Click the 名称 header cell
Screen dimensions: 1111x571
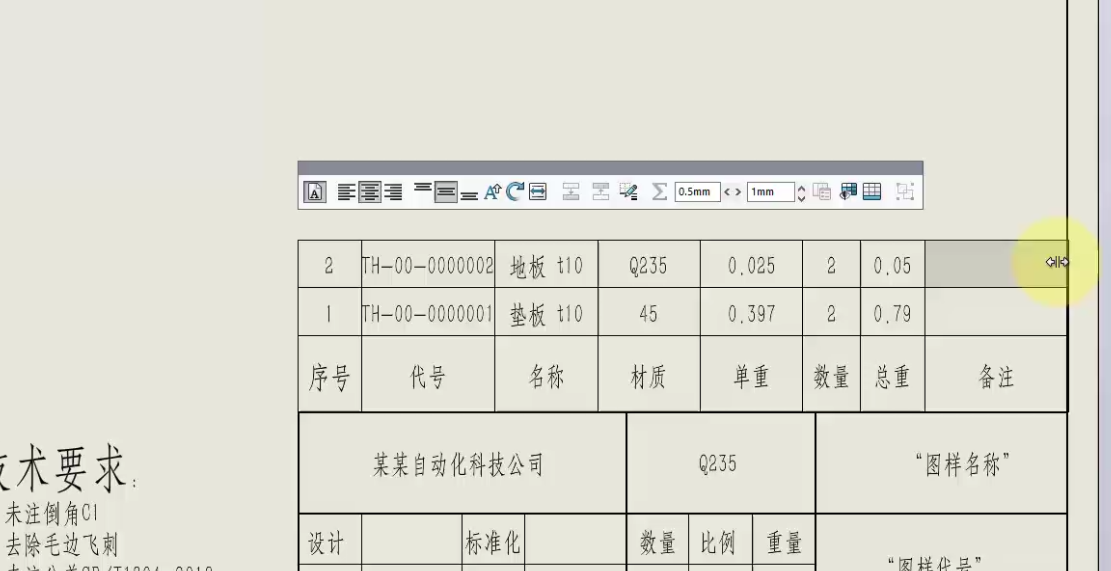click(546, 374)
